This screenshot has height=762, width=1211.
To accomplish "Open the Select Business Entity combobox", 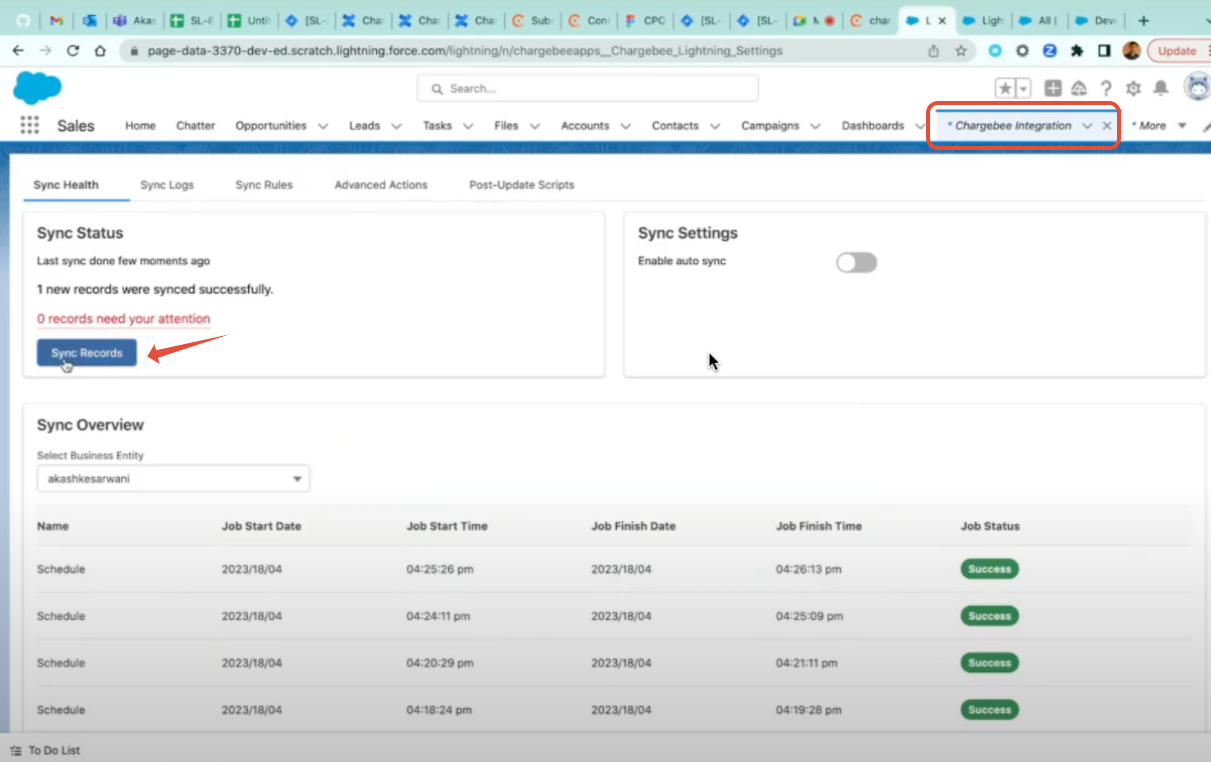I will 173,479.
